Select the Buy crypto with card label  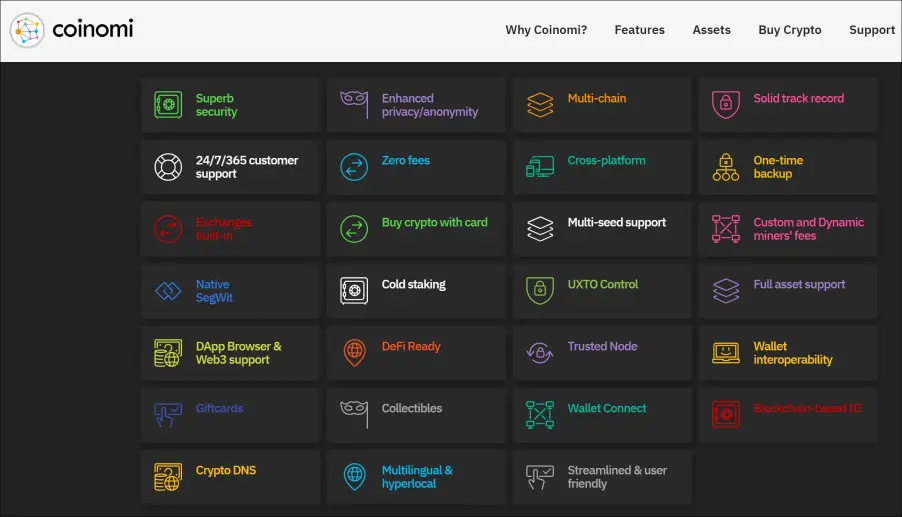pos(434,223)
